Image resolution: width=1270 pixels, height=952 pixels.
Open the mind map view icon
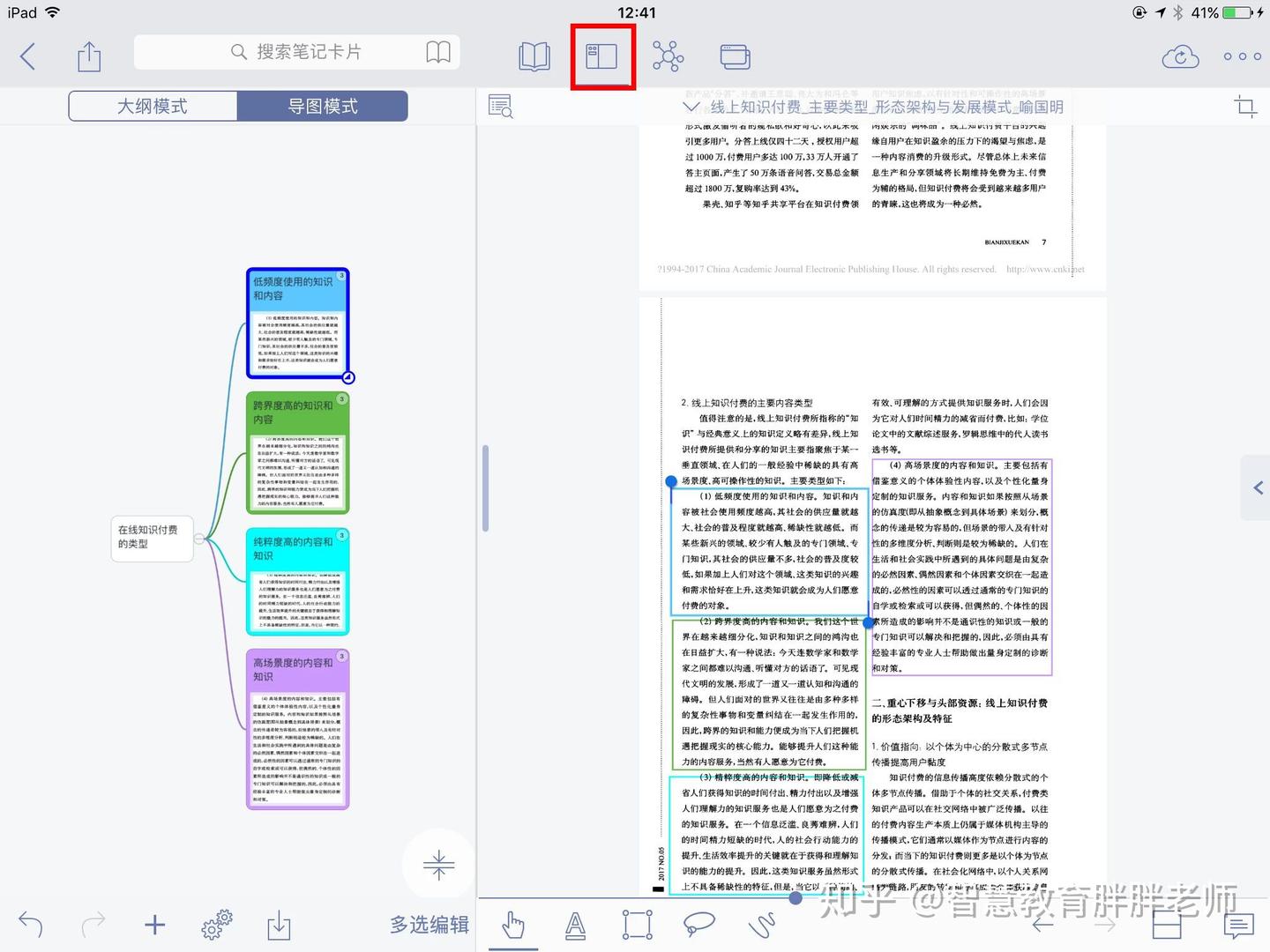click(x=668, y=56)
